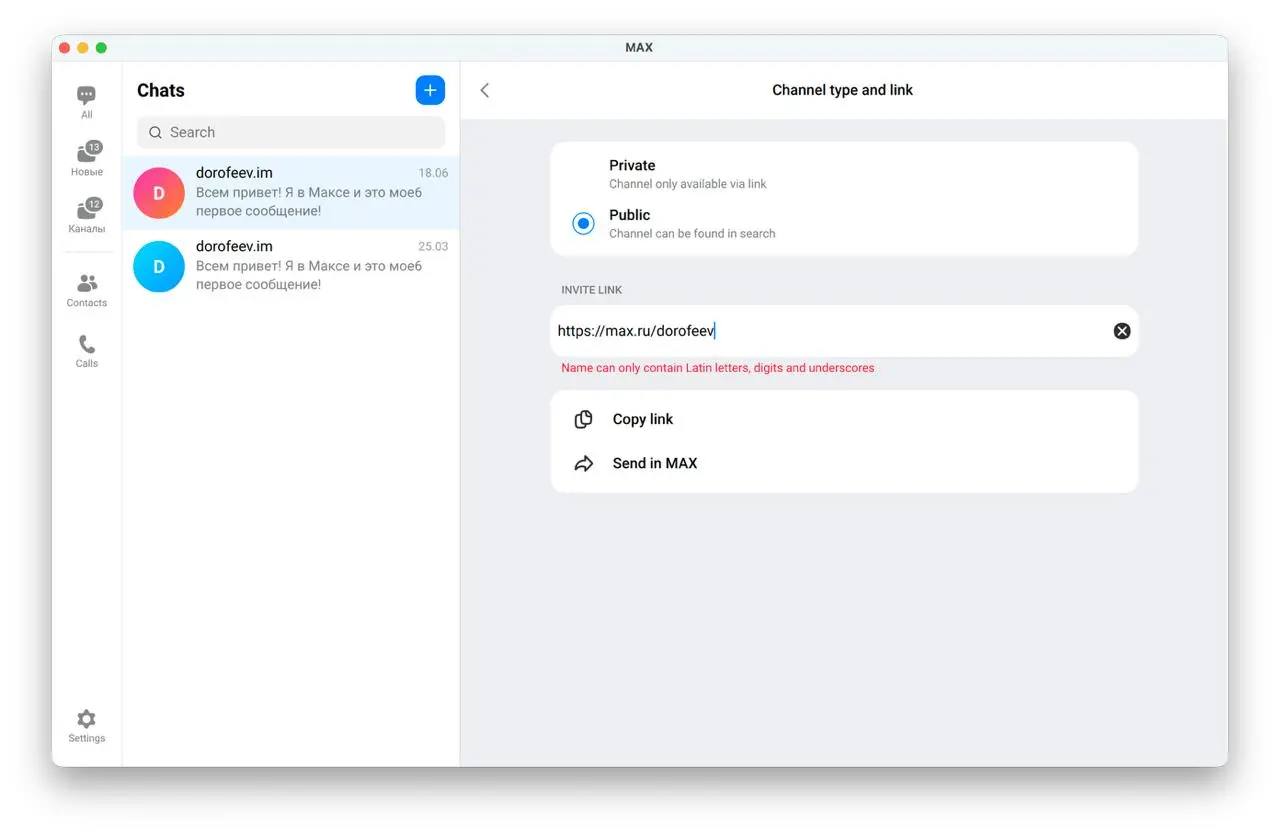Click the red Latin letters error message
Viewport: 1280px width, 835px height.
(718, 368)
